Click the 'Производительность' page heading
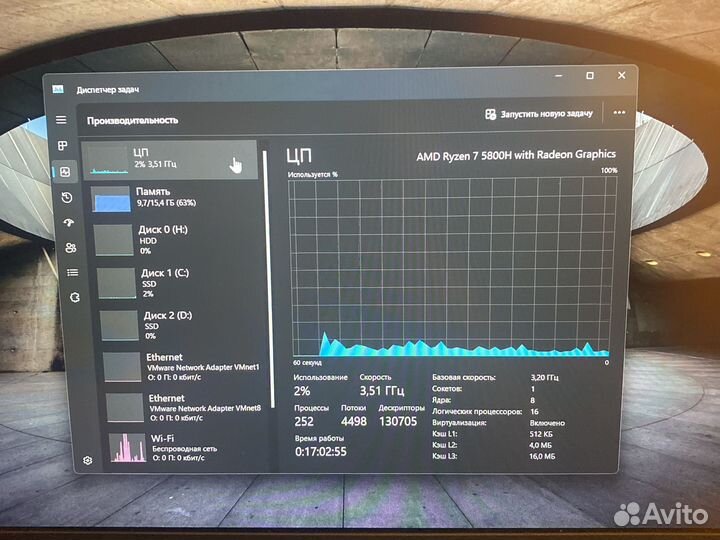The width and height of the screenshot is (720, 540). tap(132, 120)
